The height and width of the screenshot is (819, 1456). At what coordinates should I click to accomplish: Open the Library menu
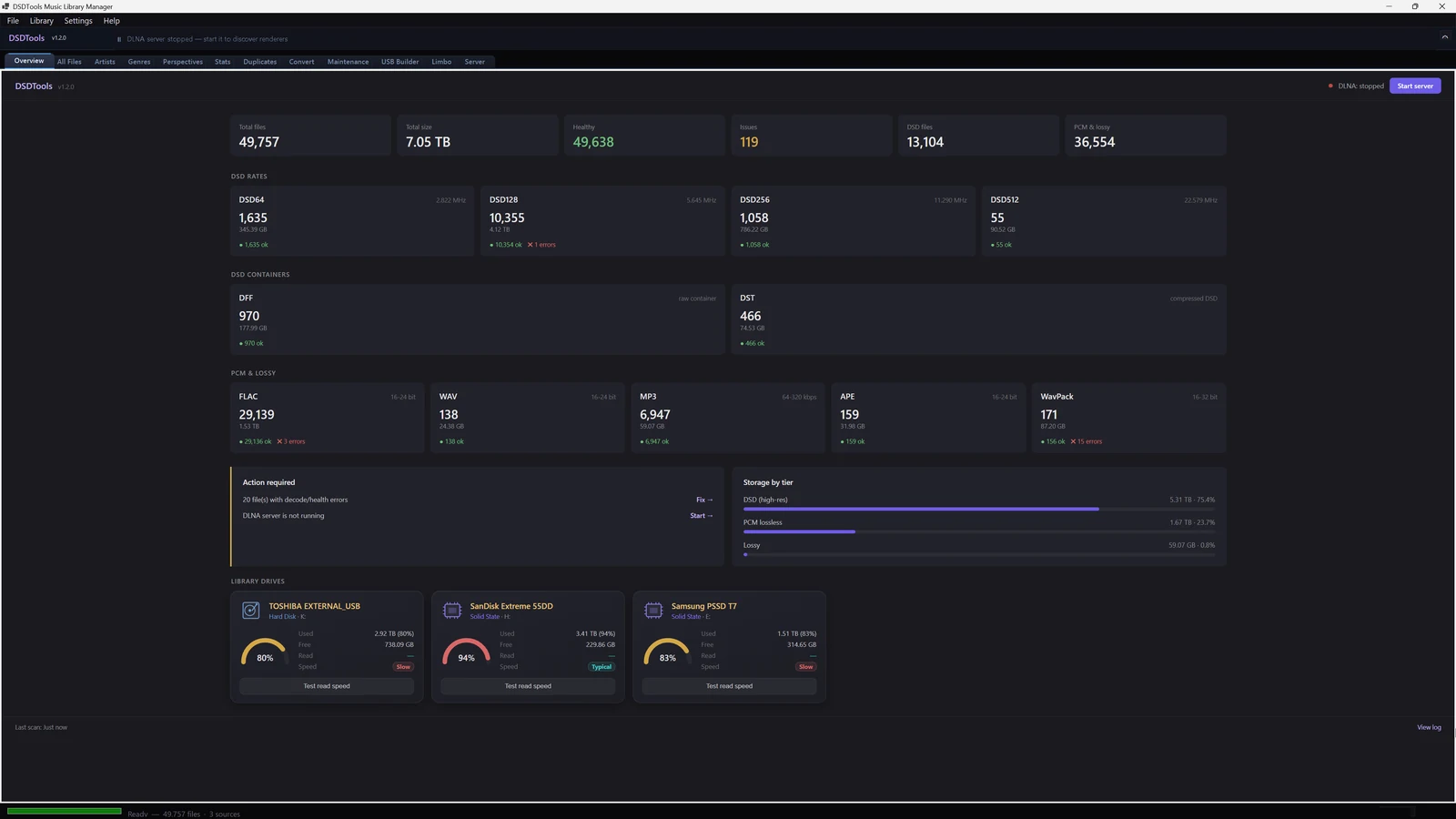[x=42, y=21]
